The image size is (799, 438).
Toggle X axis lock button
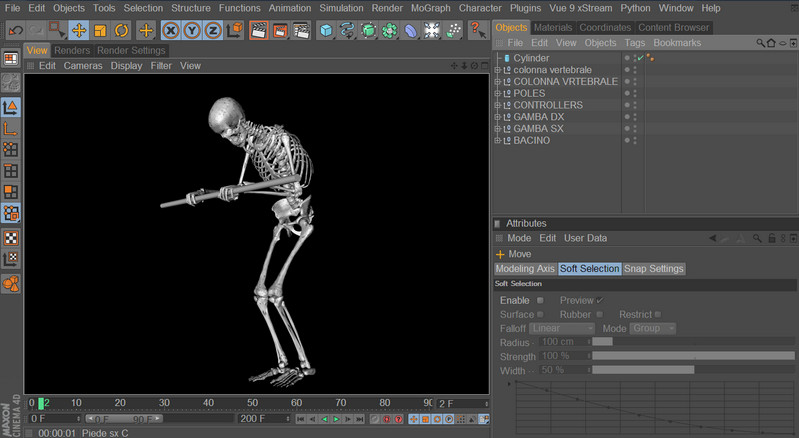(171, 30)
